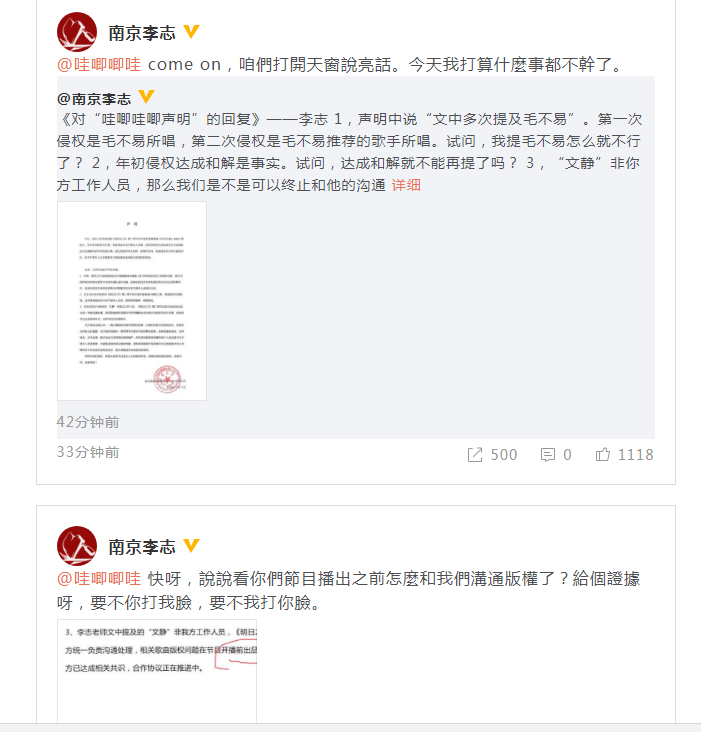Open the quoted @南京李志 author link
The image size is (701, 732).
(94, 99)
